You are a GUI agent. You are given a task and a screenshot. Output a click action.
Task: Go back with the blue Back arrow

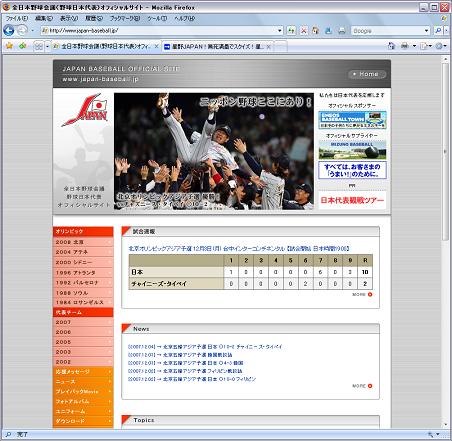[9, 31]
